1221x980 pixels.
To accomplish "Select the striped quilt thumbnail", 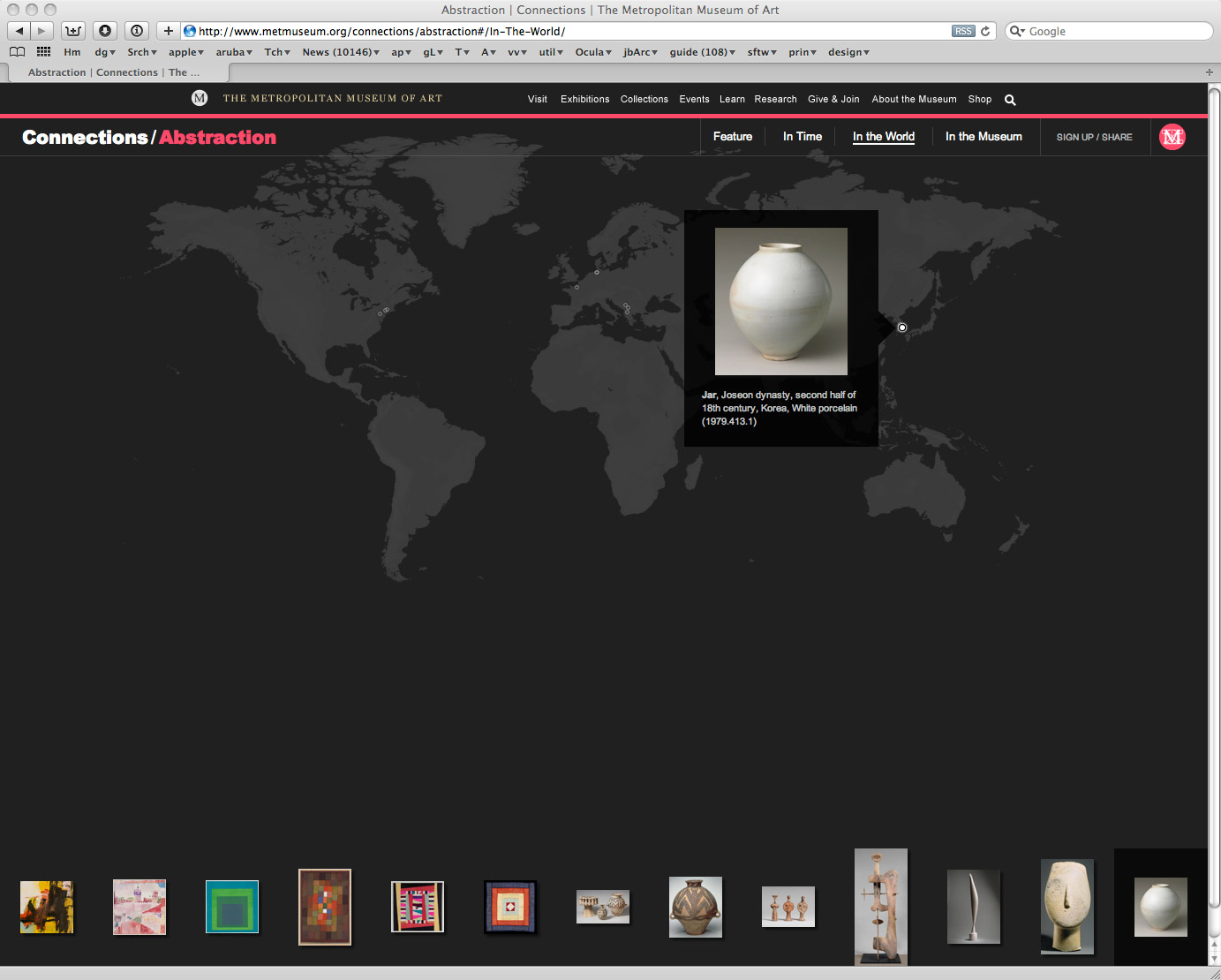I will [418, 907].
